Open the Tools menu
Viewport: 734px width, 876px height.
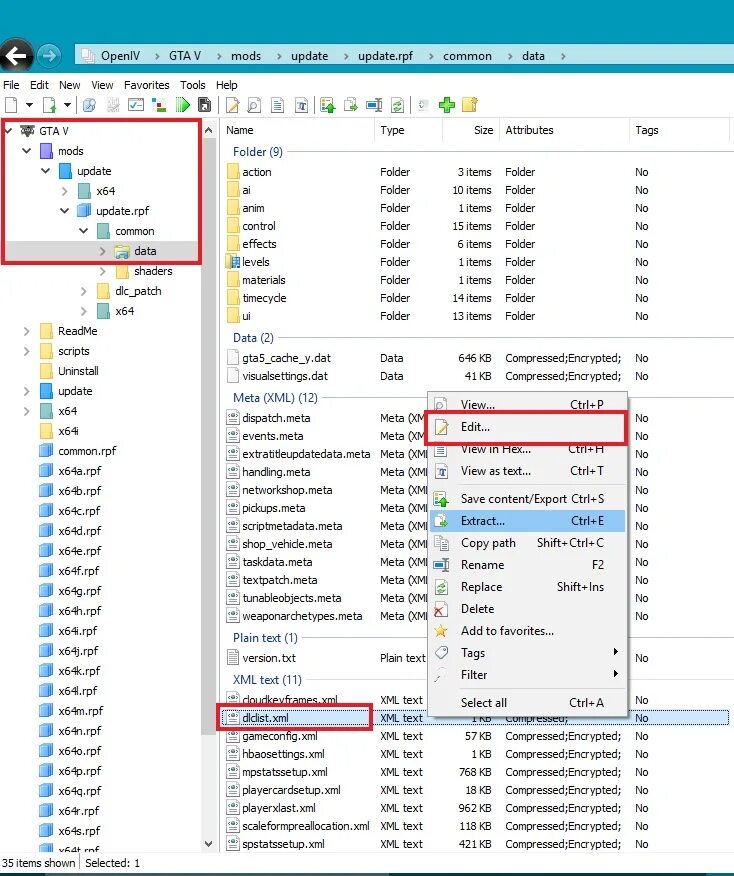193,85
